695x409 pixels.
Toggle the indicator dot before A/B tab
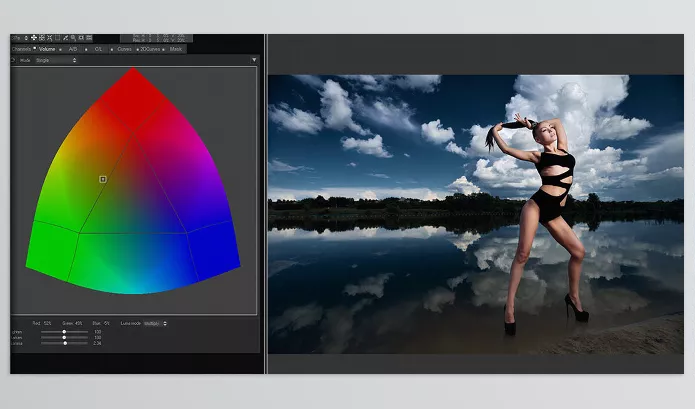coord(60,49)
